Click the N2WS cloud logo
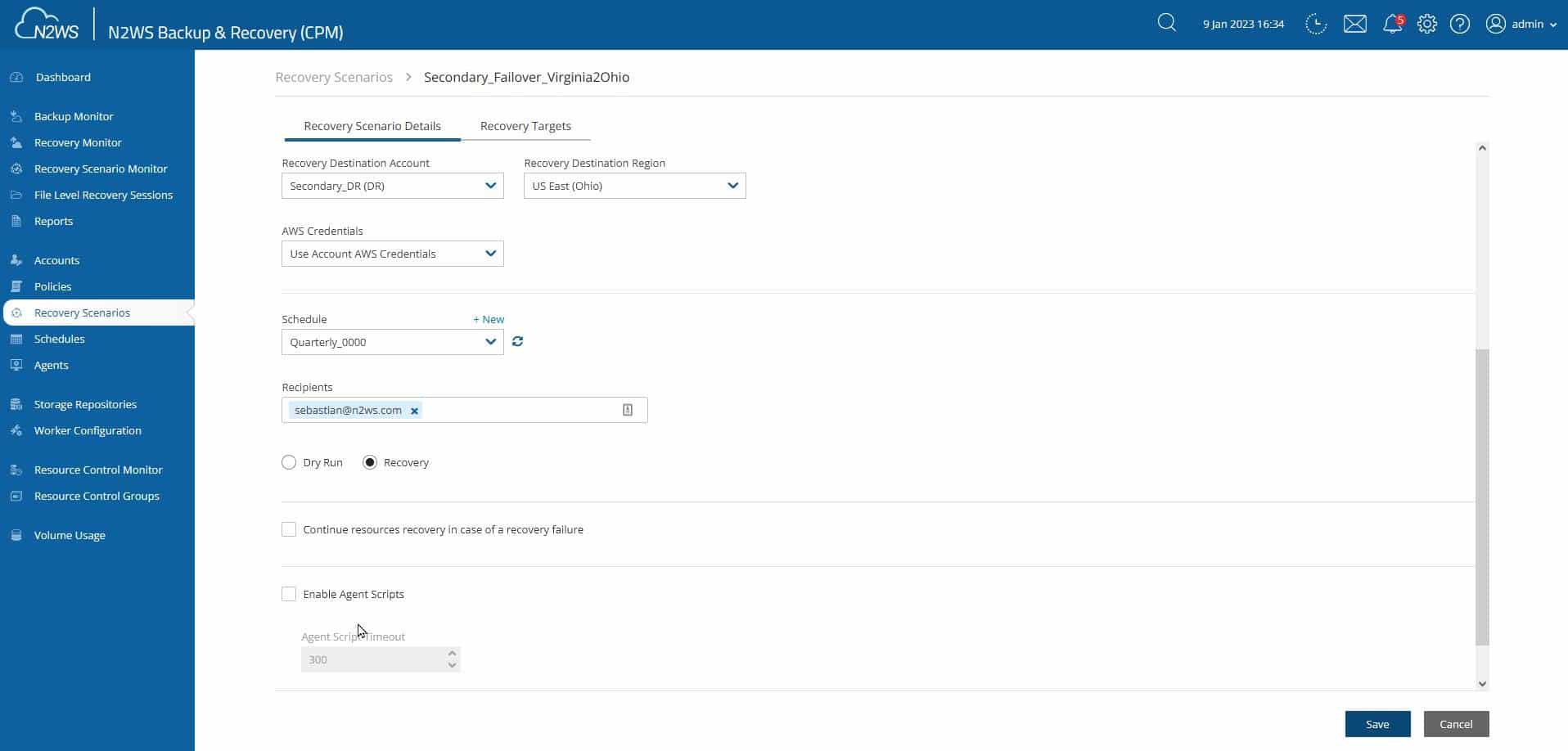The image size is (1568, 751). [45, 24]
